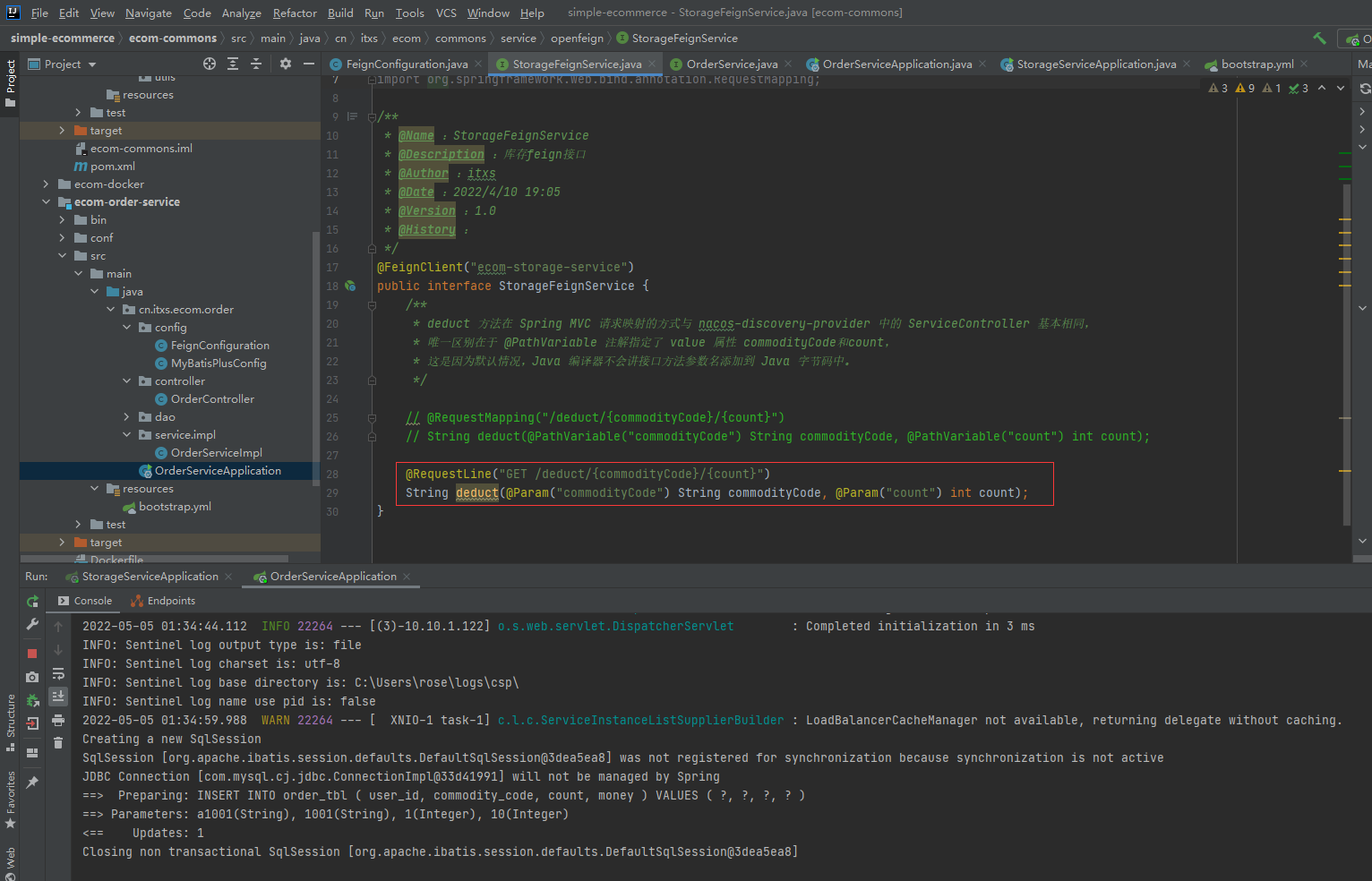The height and width of the screenshot is (881, 1372).
Task: Click the Down arrow in console toolbar
Action: (58, 650)
